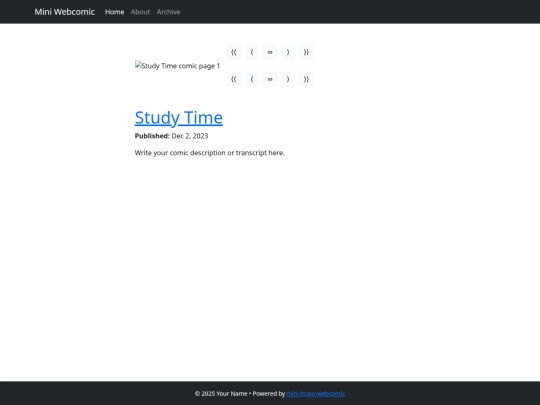The image size is (540, 405).
Task: Click the broken Study Time comic image
Action: [177, 65]
